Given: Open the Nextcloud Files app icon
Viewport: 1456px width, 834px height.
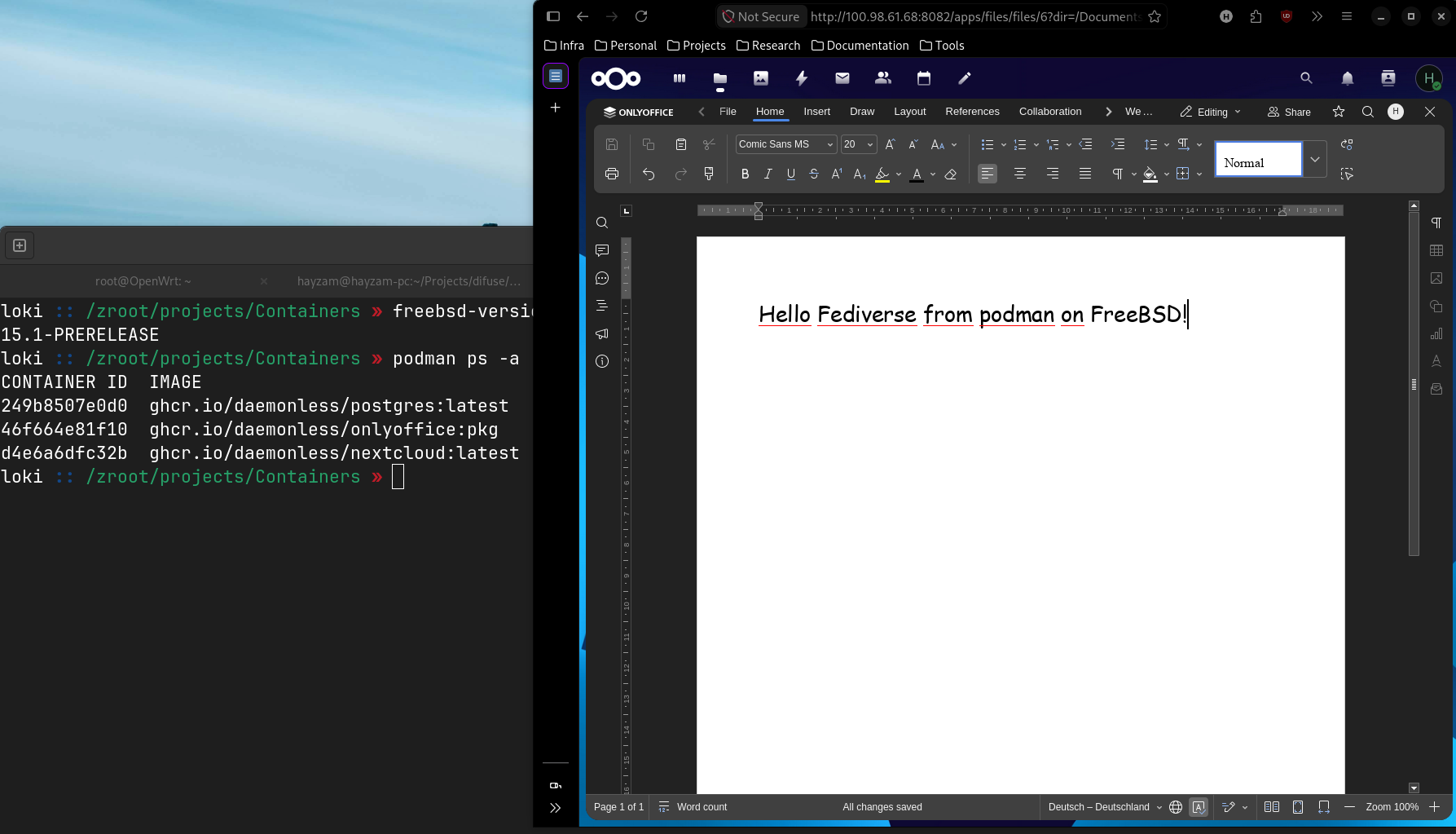Looking at the screenshot, I should coord(720,78).
